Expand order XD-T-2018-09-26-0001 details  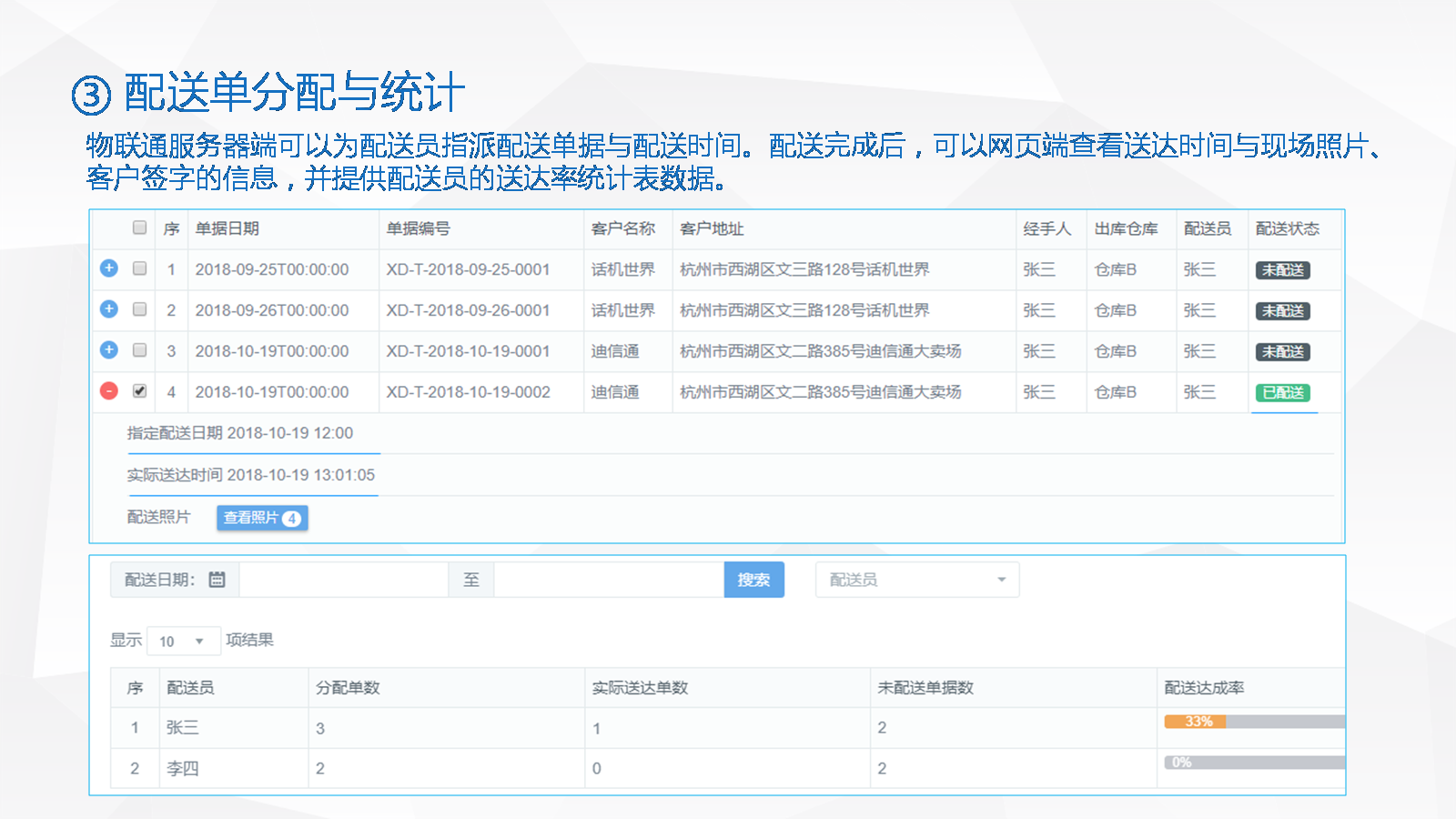(x=109, y=309)
